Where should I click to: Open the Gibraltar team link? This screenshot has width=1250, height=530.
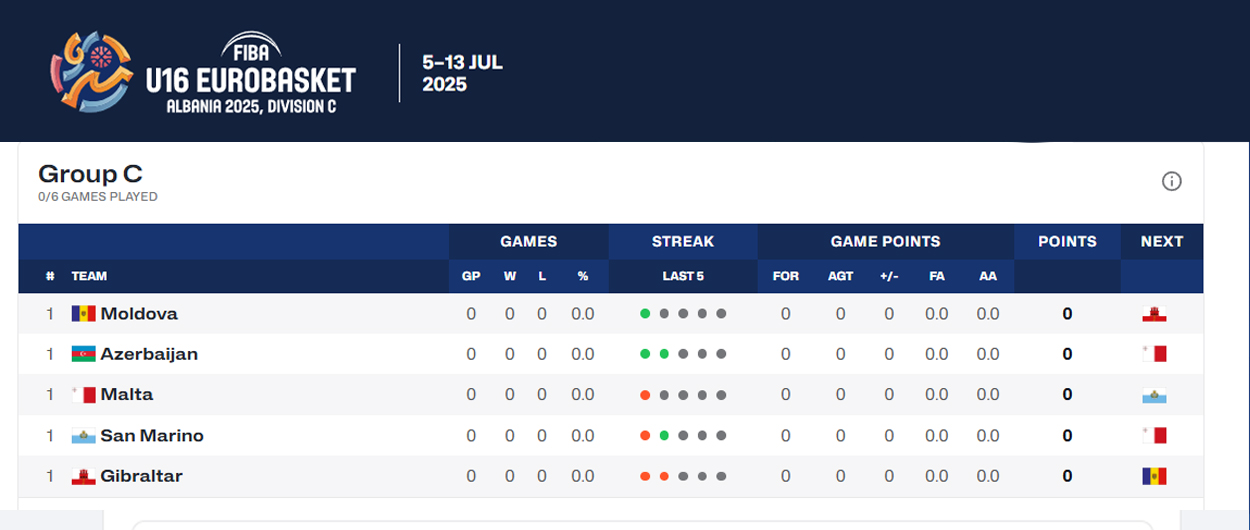pyautogui.click(x=141, y=477)
